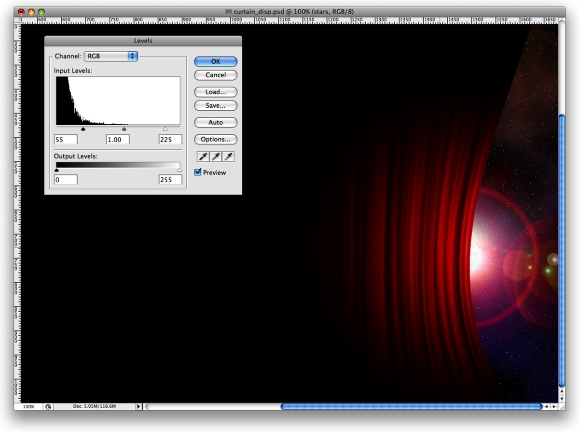Viewport: 580px width, 432px height.
Task: Open the Channel RGB dropdown
Action: (x=111, y=56)
